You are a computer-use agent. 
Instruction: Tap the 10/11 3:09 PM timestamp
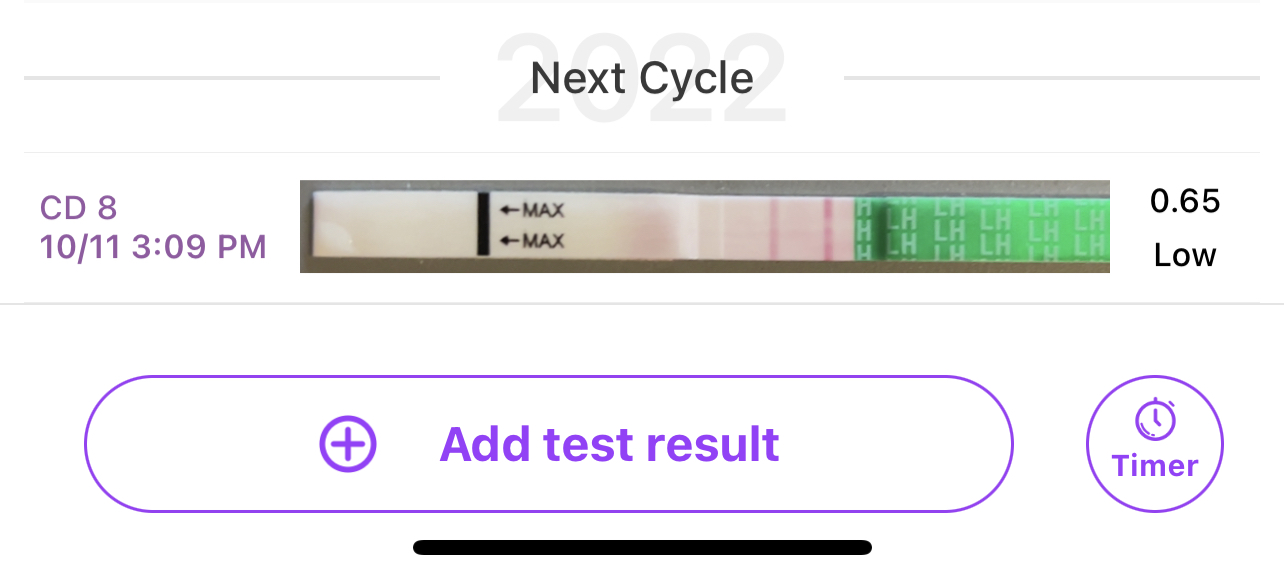coord(153,246)
